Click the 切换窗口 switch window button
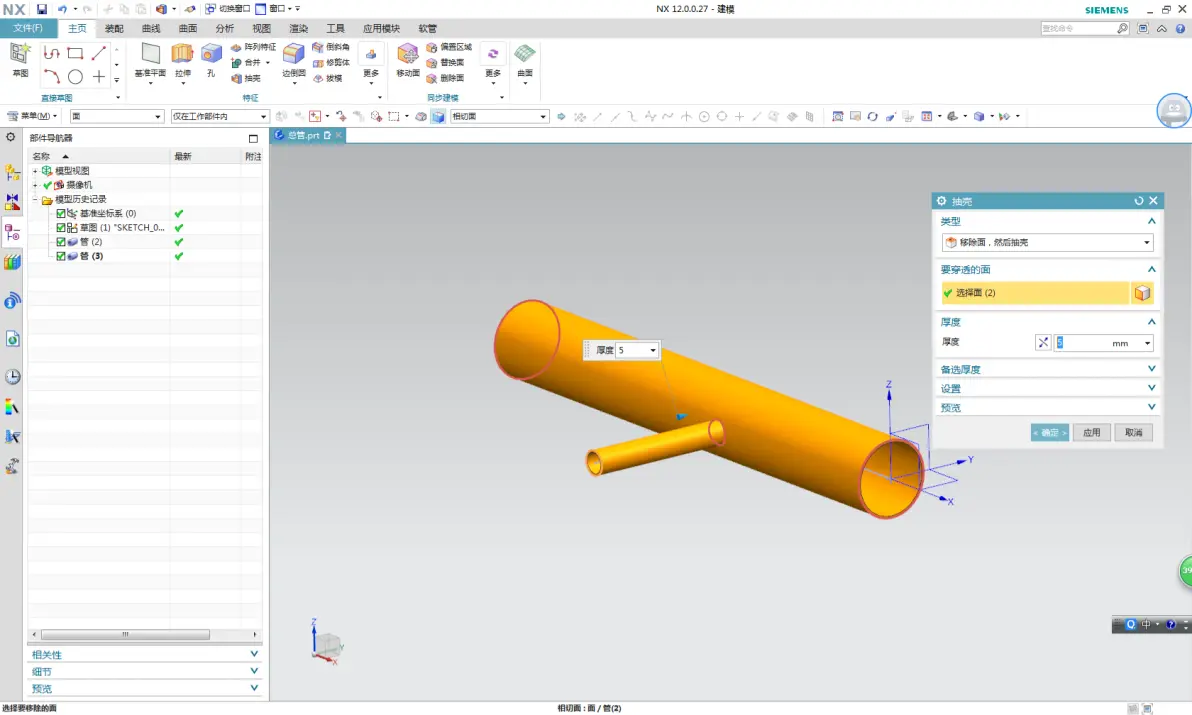The width and height of the screenshot is (1192, 715). point(228,9)
